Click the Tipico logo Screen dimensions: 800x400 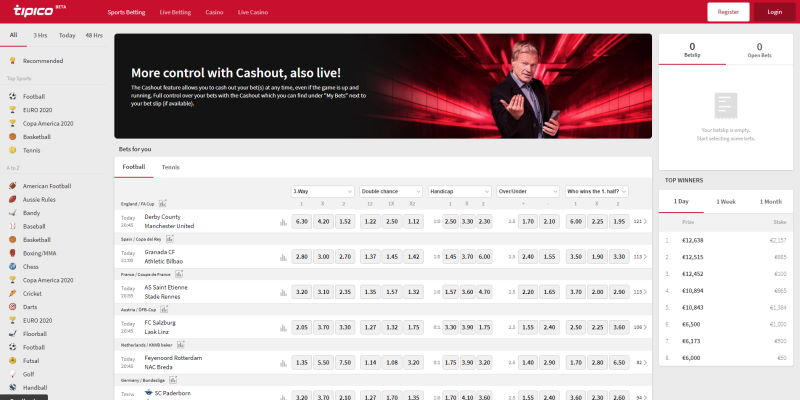tap(34, 12)
